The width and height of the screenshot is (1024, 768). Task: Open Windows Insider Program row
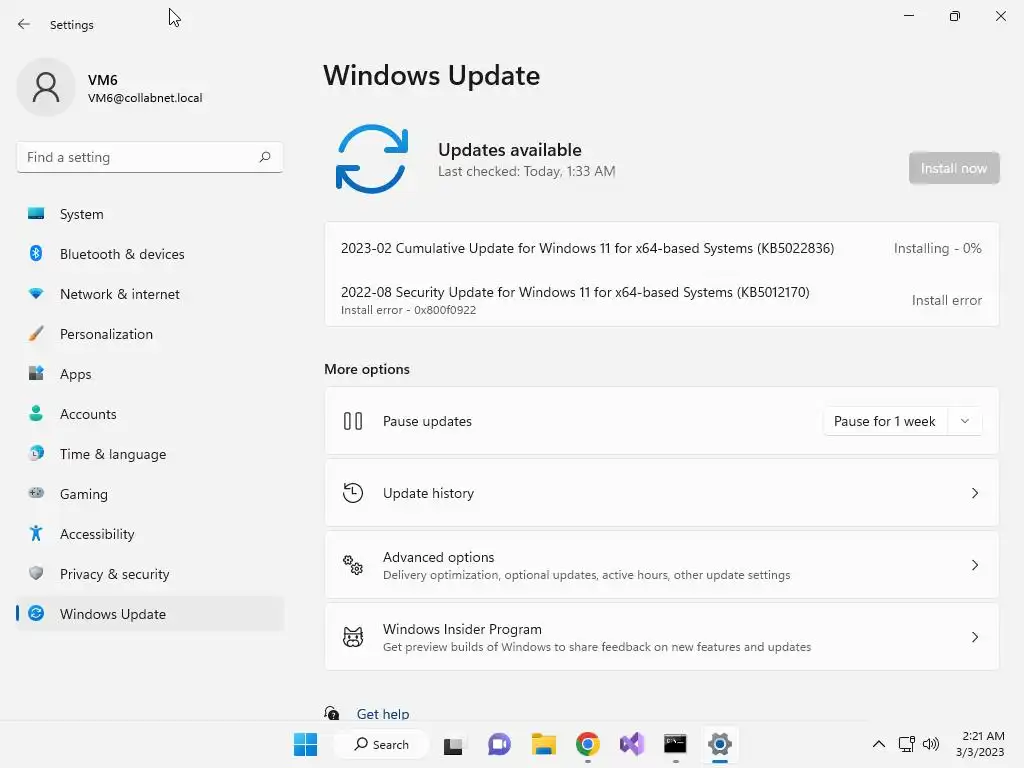(x=662, y=637)
